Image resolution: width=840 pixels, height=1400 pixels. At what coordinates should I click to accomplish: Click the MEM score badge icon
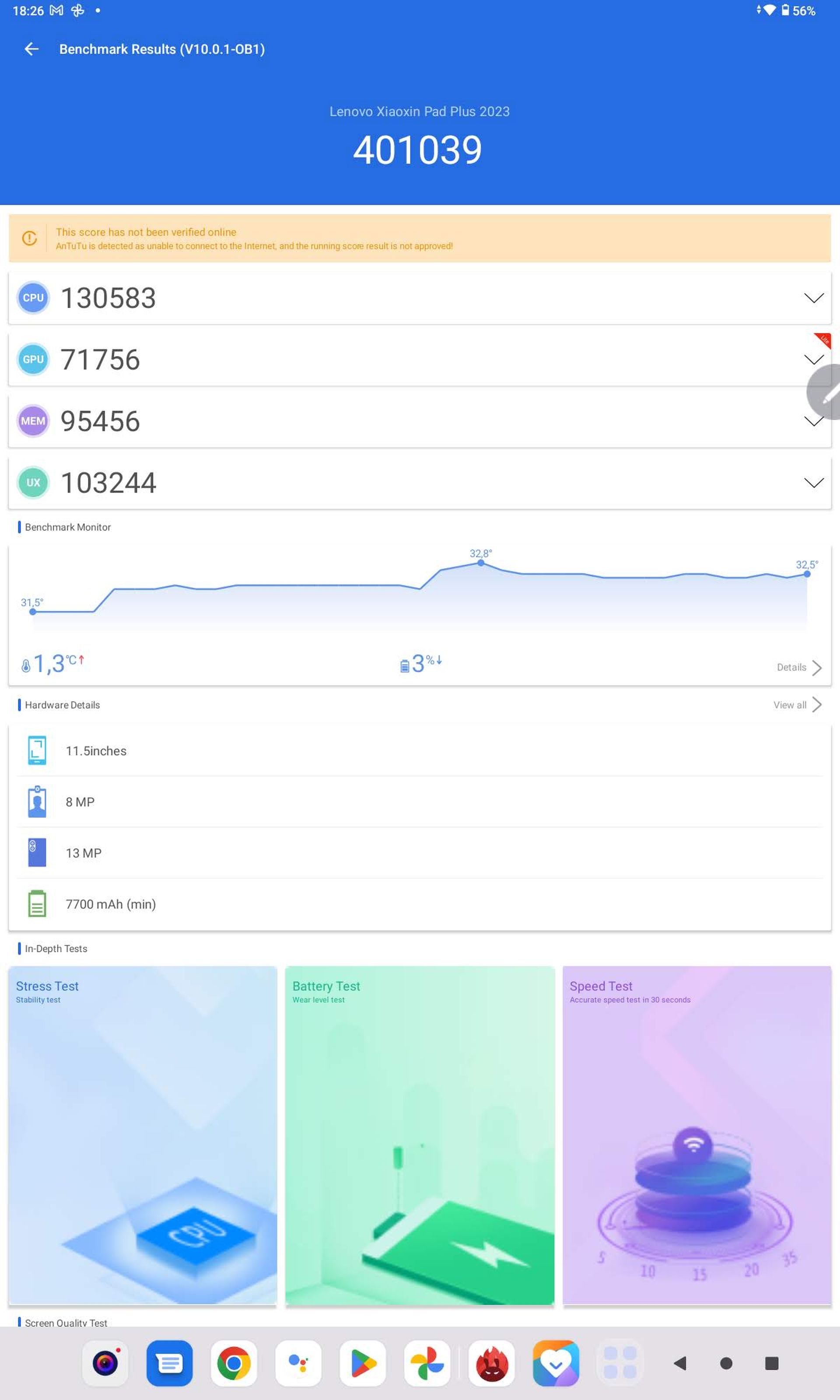[33, 421]
